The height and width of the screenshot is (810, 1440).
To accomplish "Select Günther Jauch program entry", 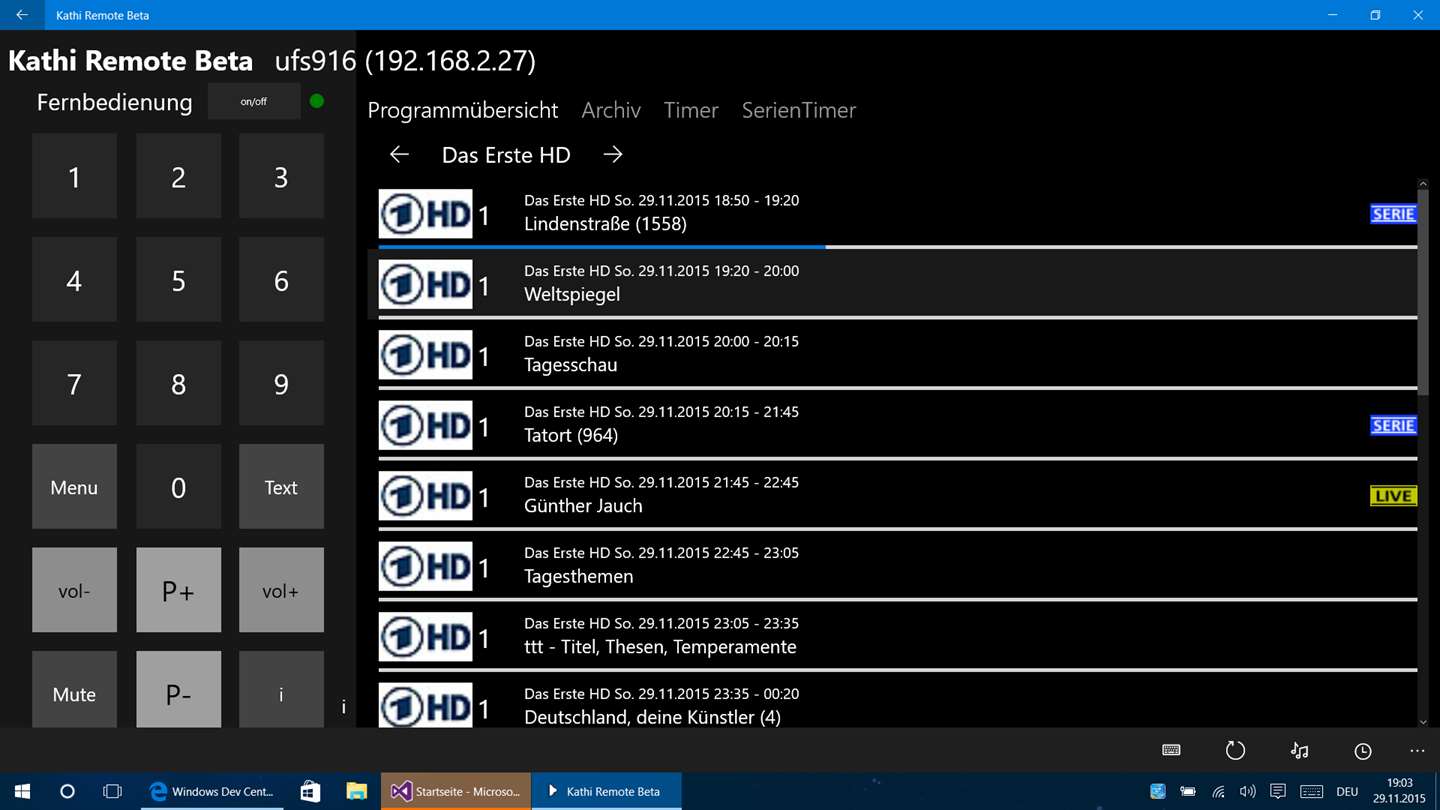I will [893, 496].
